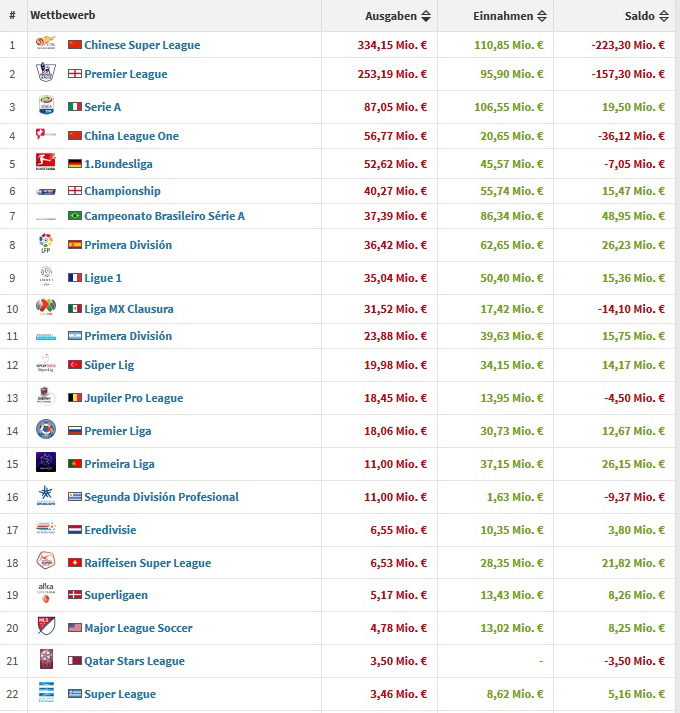Open Campeonato Brasileiro Série A link
Image resolution: width=680 pixels, height=713 pixels.
point(164,216)
